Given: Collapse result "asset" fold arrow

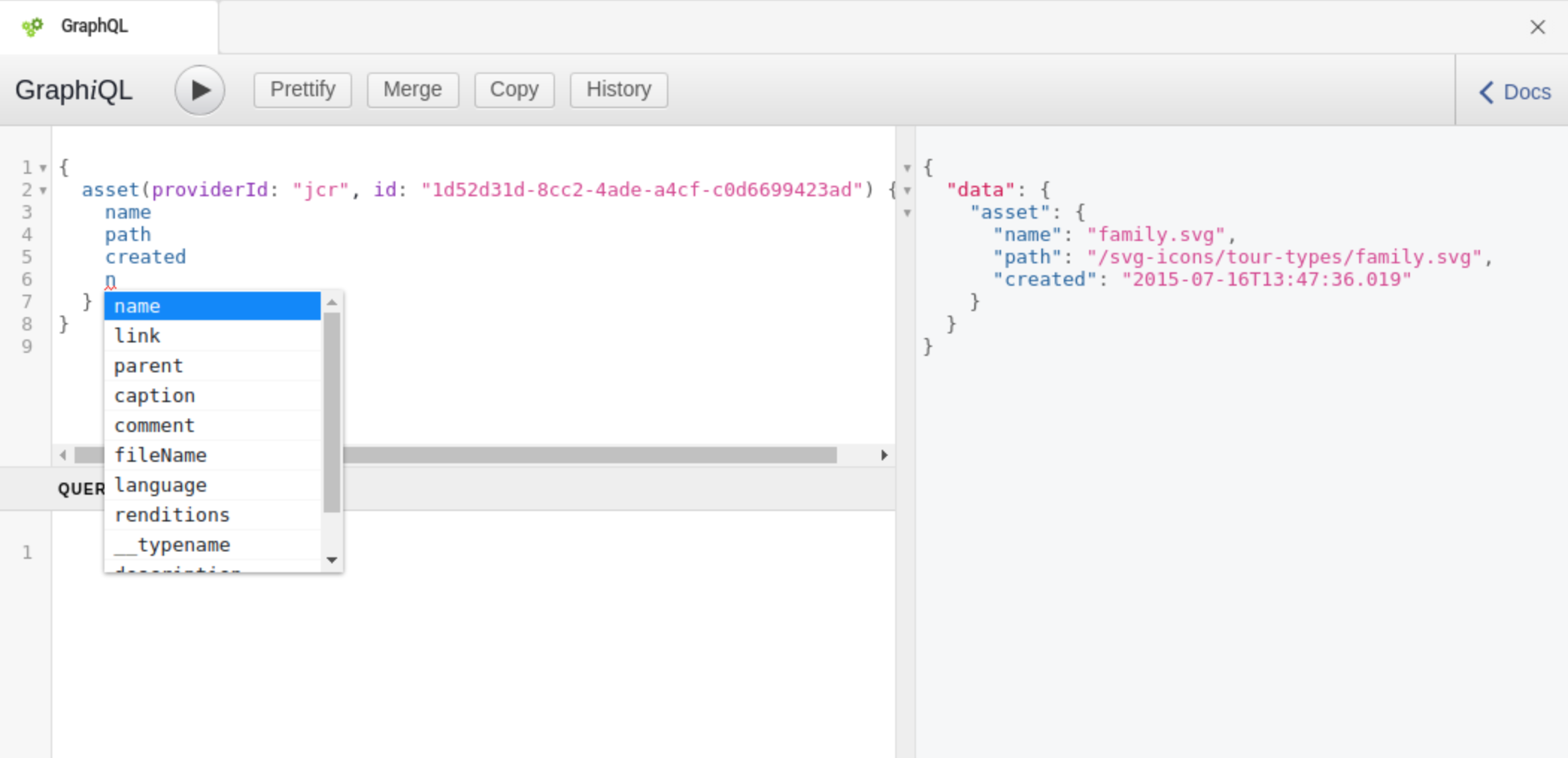Looking at the screenshot, I should pyautogui.click(x=907, y=213).
